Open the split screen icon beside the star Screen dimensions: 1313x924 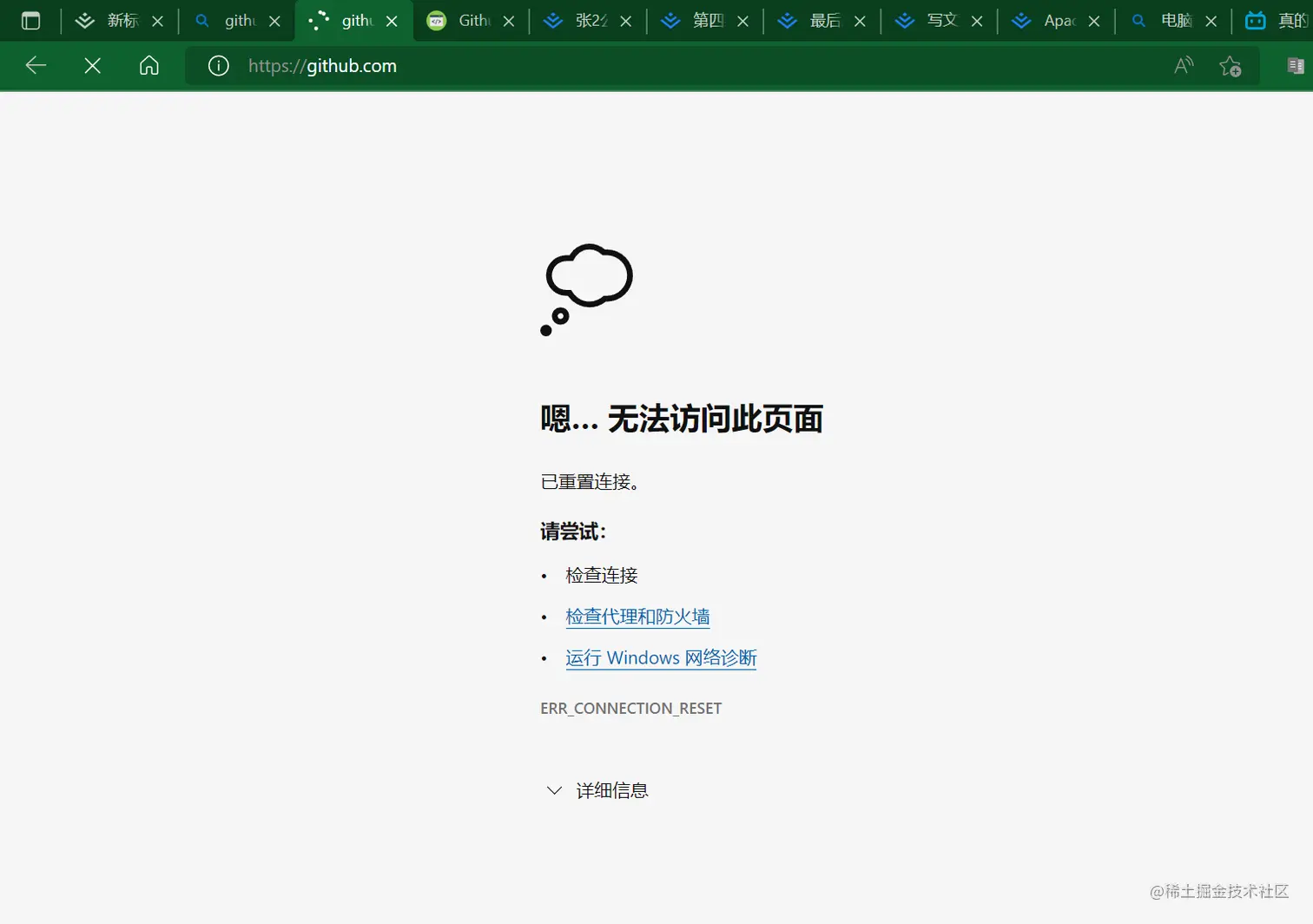(1295, 65)
